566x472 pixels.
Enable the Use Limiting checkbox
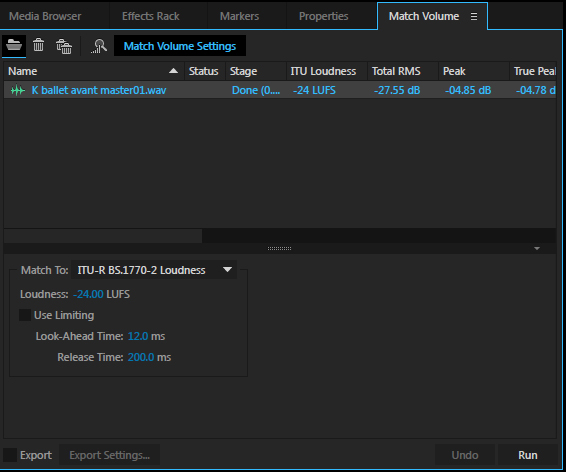click(25, 315)
